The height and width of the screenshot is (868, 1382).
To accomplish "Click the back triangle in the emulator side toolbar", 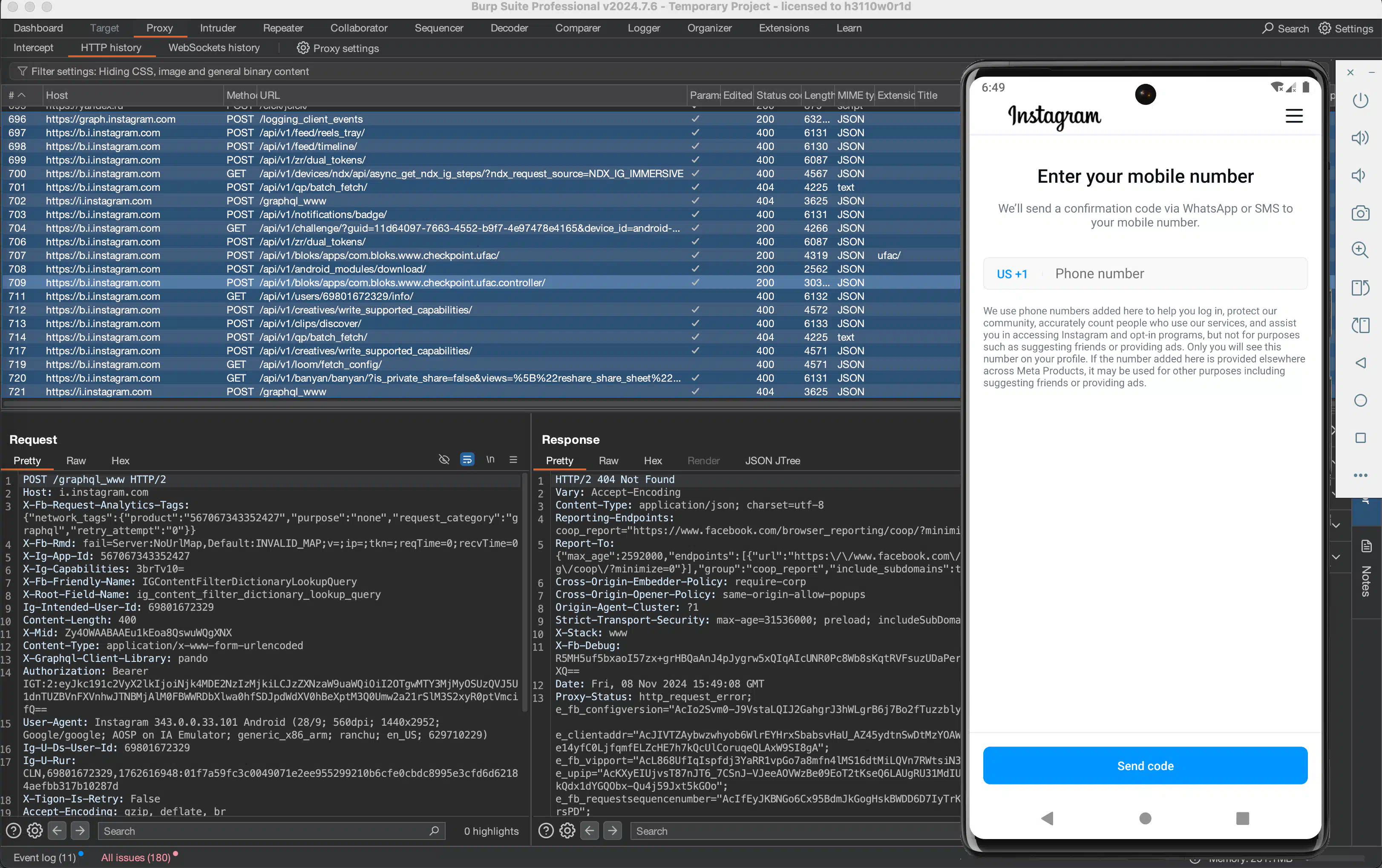I will click(1360, 362).
